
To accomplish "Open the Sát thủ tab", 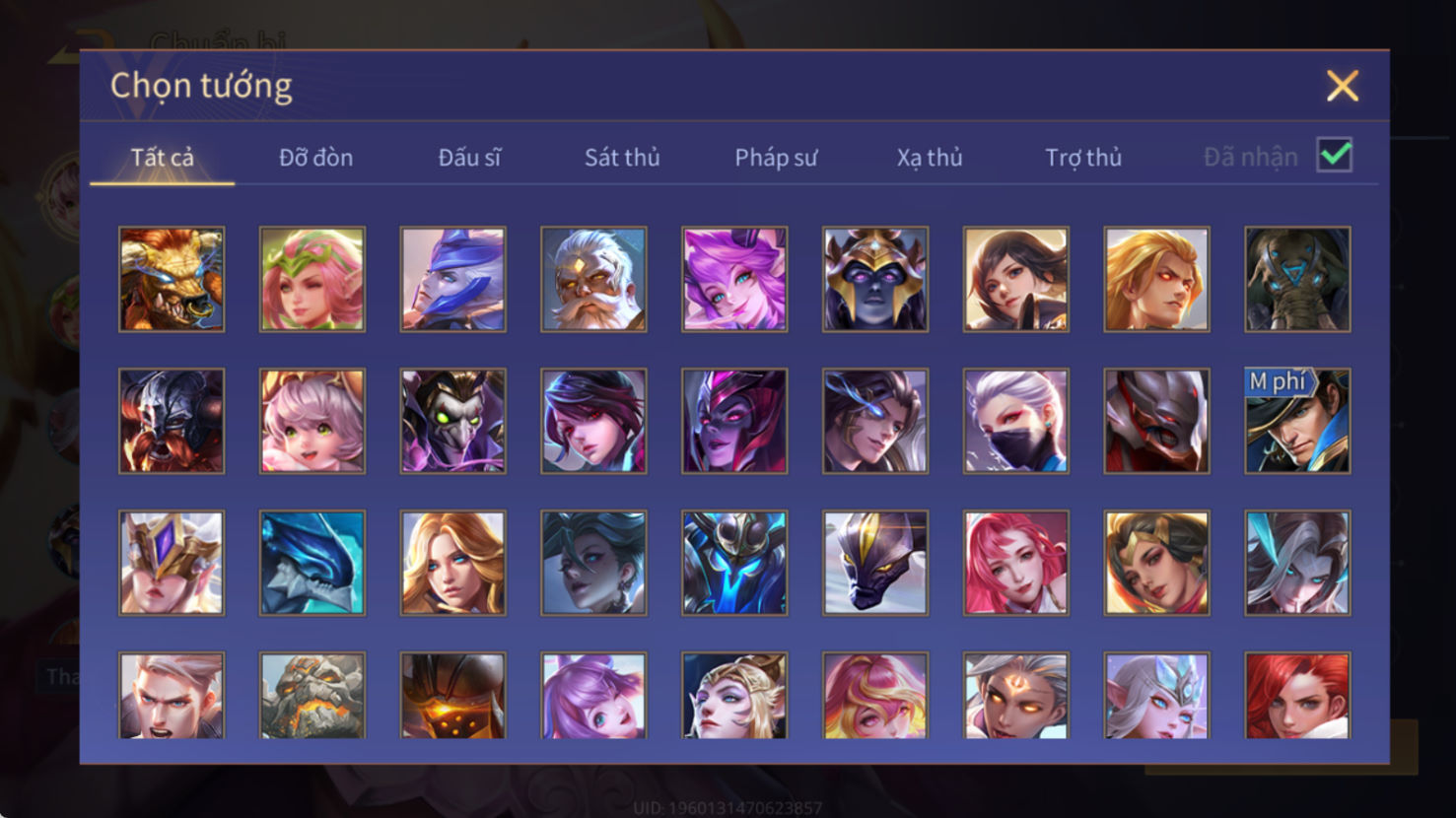I will [x=622, y=158].
